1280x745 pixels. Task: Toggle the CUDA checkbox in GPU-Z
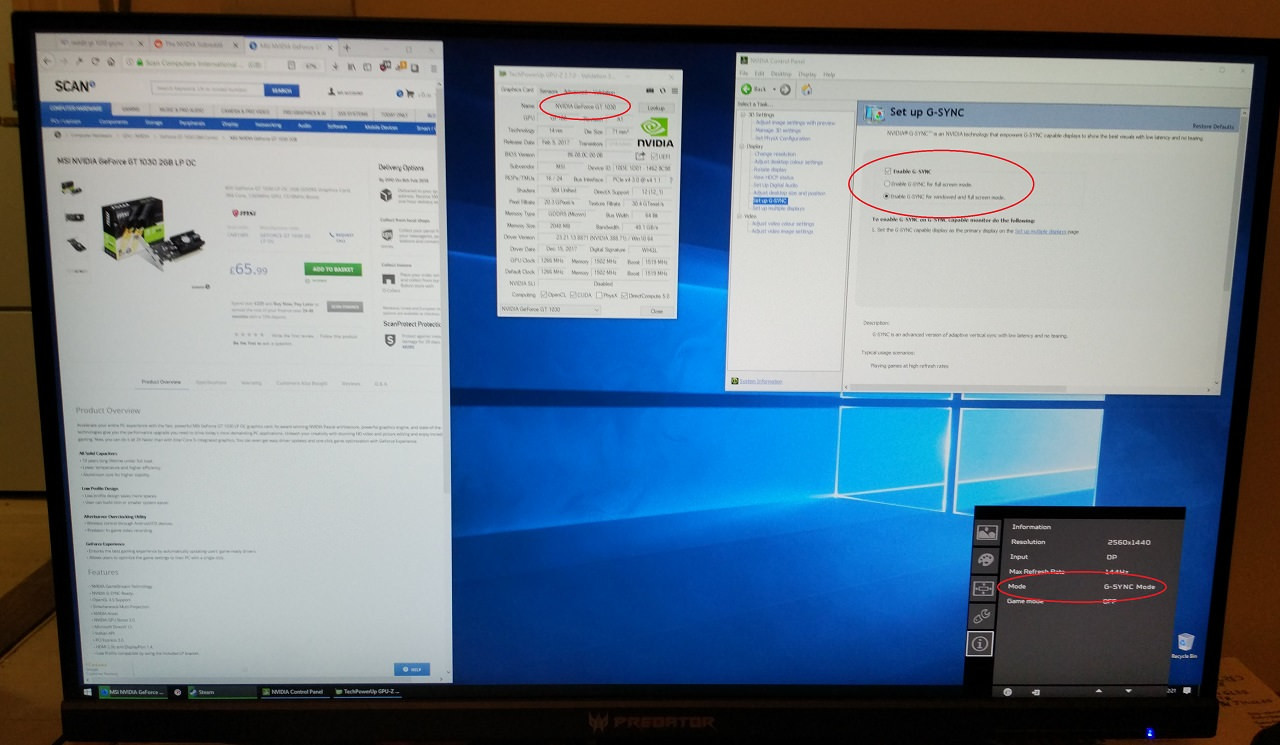[x=573, y=295]
